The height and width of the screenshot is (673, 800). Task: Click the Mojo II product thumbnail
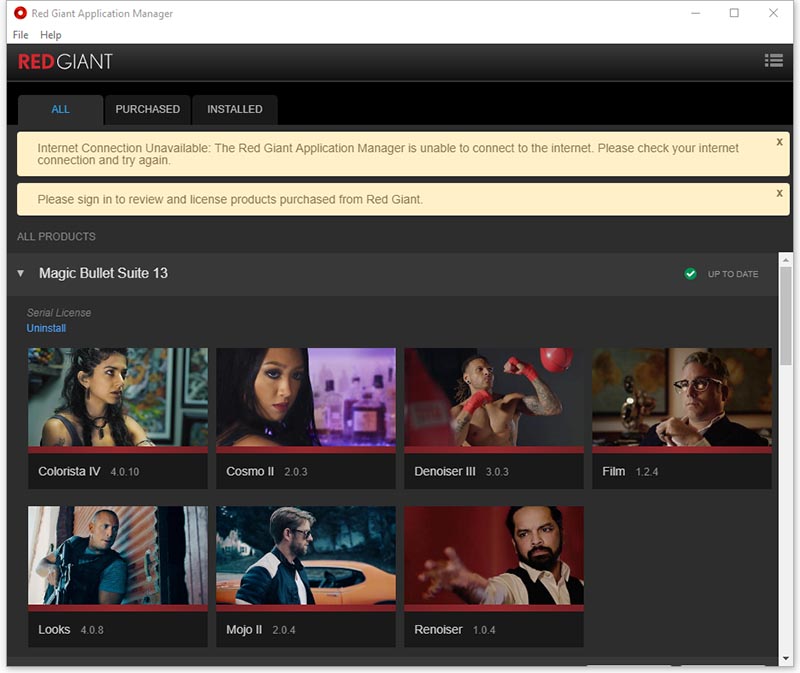[306, 556]
